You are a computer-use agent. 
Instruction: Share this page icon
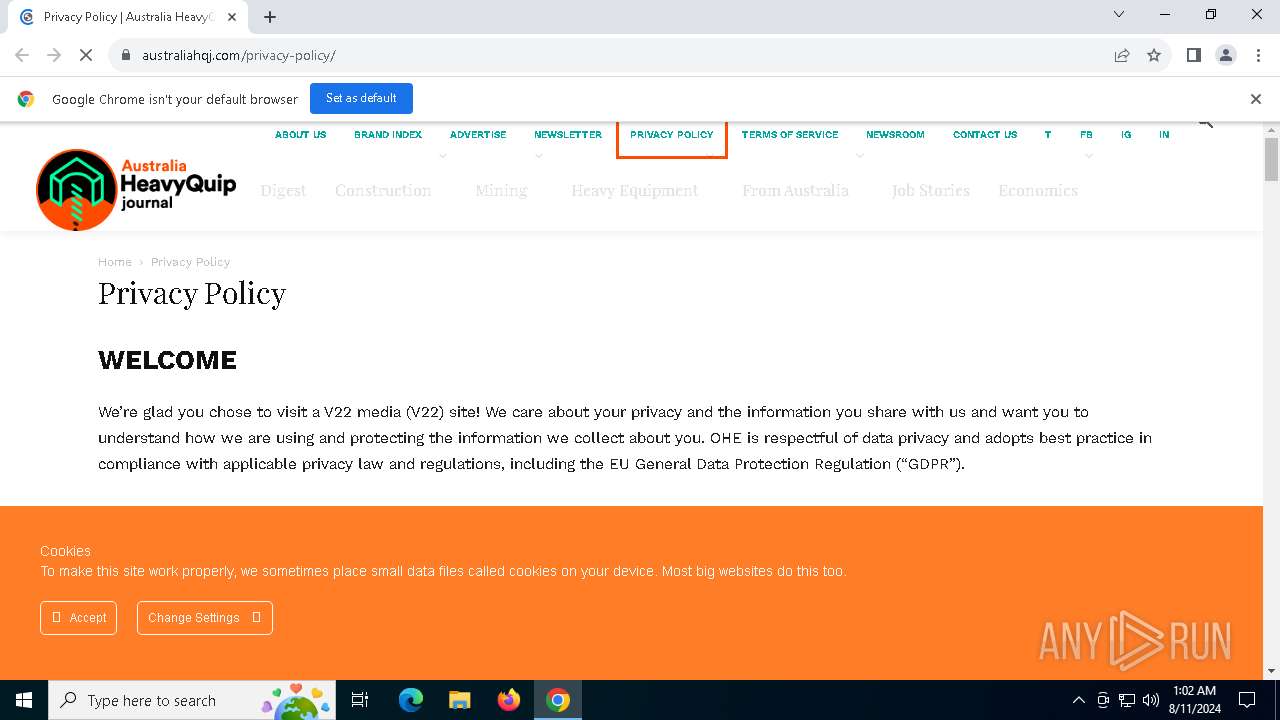pyautogui.click(x=1122, y=55)
